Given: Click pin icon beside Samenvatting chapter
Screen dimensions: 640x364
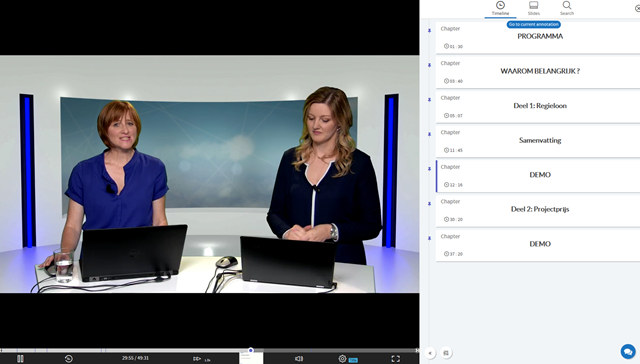Looking at the screenshot, I should 429,134.
